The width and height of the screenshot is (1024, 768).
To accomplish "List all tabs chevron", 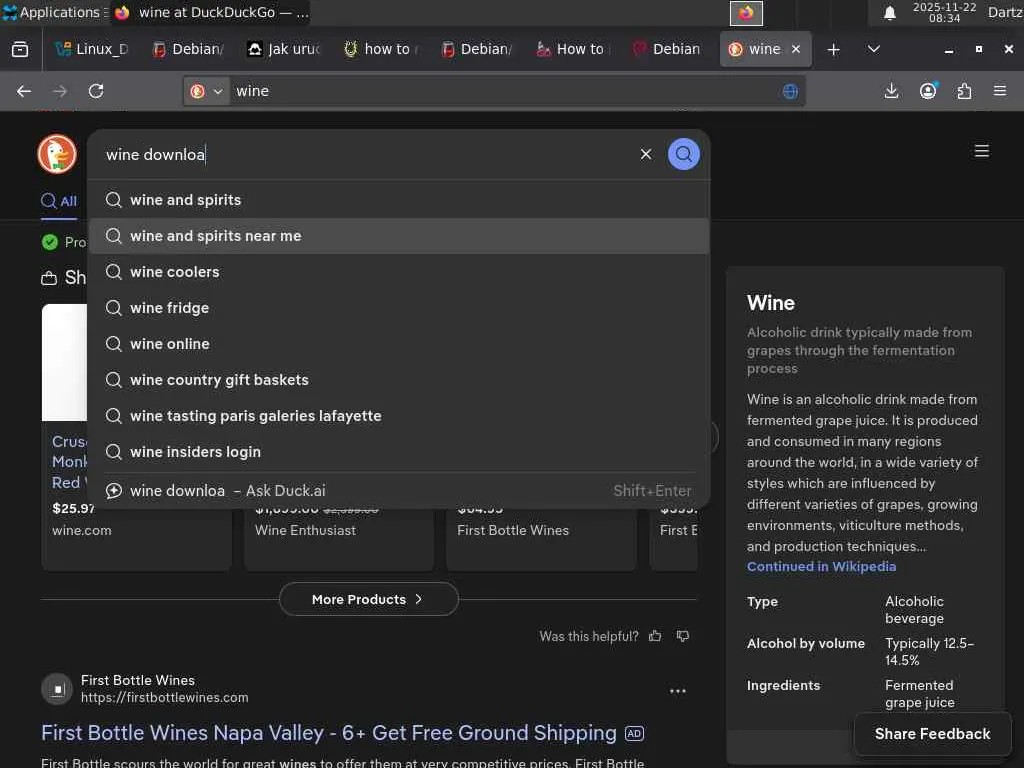I will click(873, 50).
